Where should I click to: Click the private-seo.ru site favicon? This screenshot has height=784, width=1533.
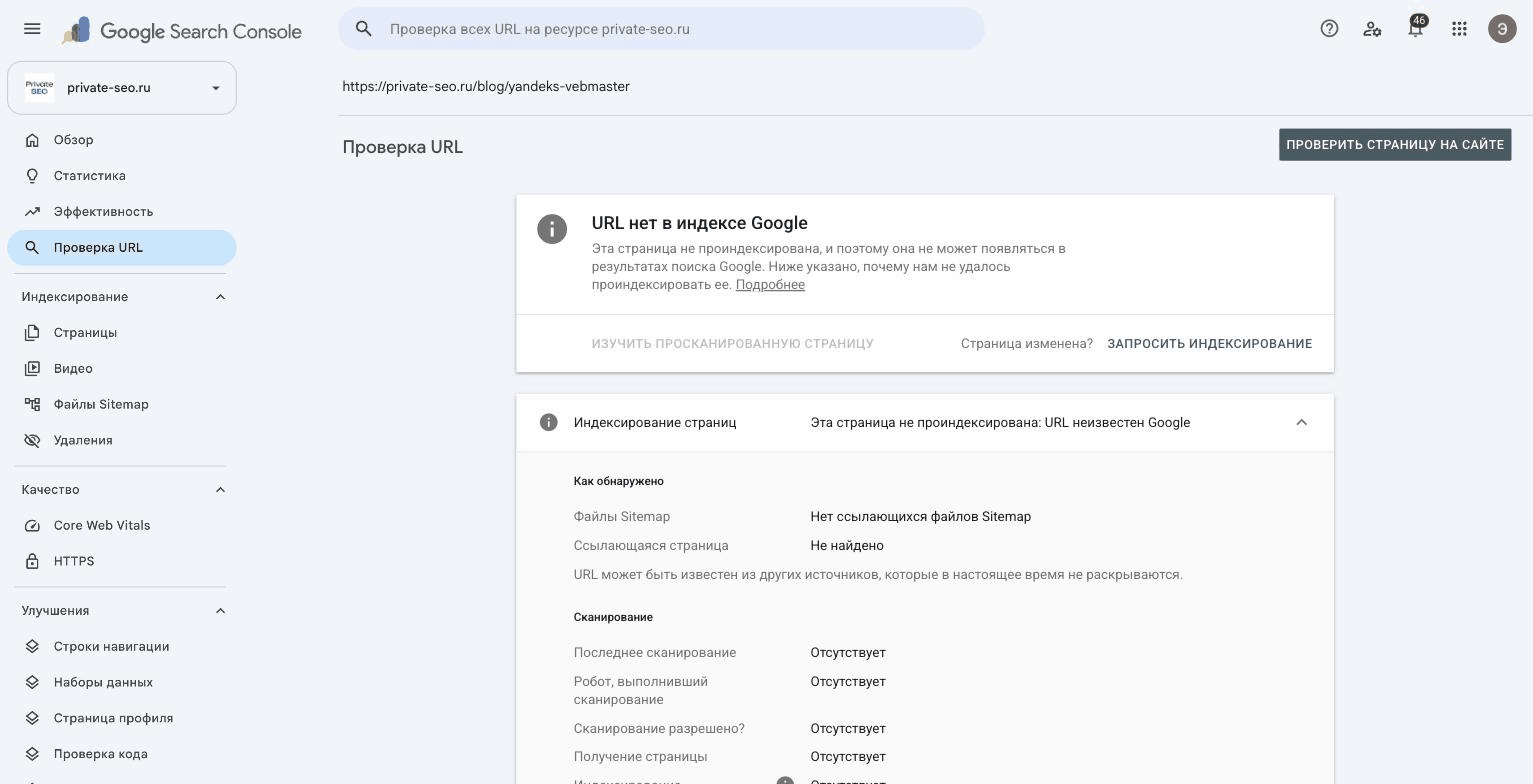pyautogui.click(x=39, y=88)
